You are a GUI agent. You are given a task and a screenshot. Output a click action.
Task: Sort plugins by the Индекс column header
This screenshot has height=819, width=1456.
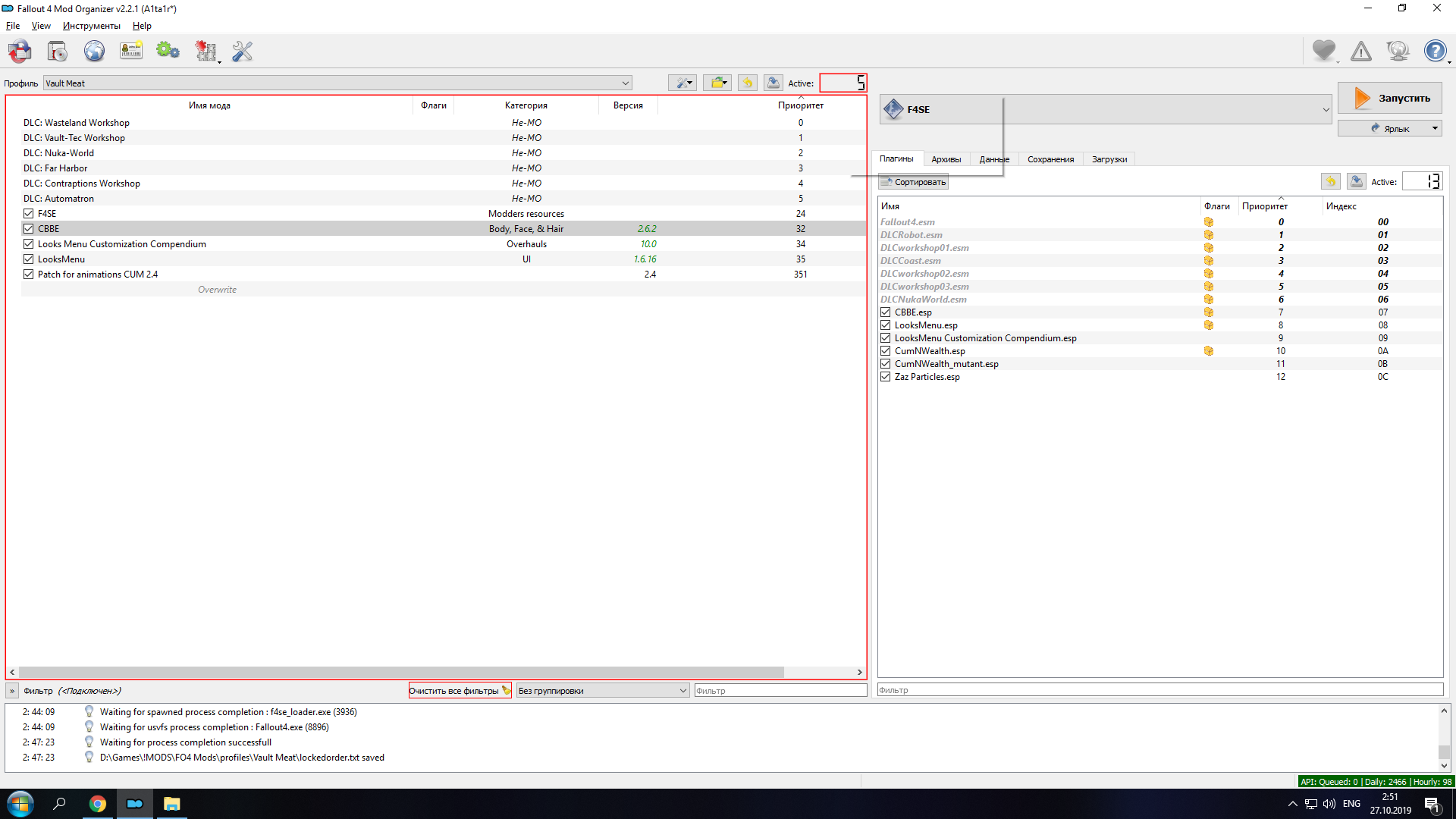[1341, 206]
